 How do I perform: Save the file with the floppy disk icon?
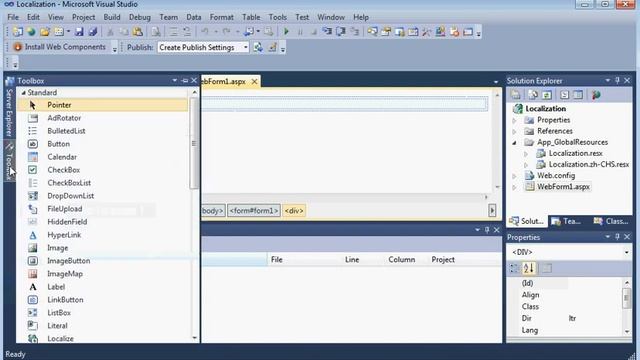click(79, 32)
